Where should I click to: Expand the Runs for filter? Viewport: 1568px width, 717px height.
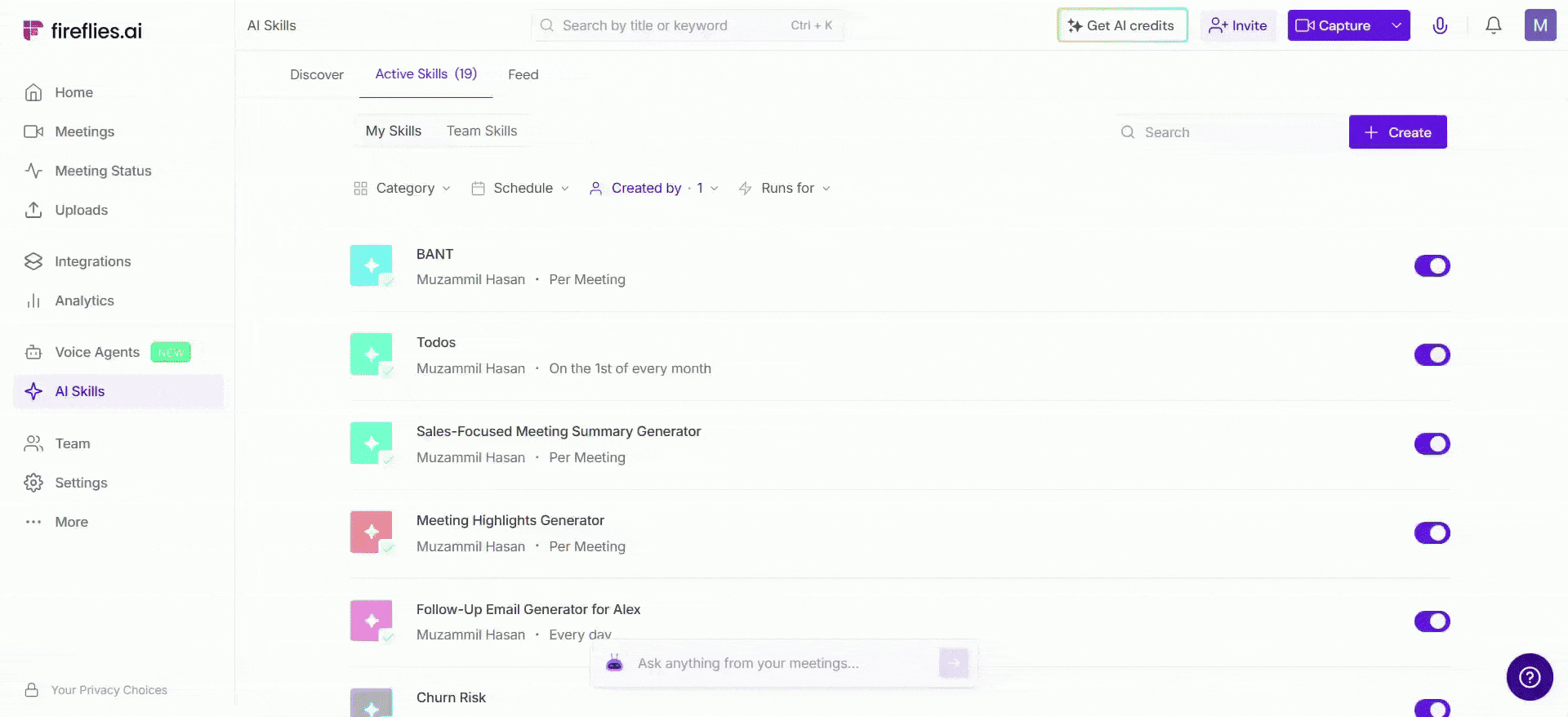pos(785,188)
